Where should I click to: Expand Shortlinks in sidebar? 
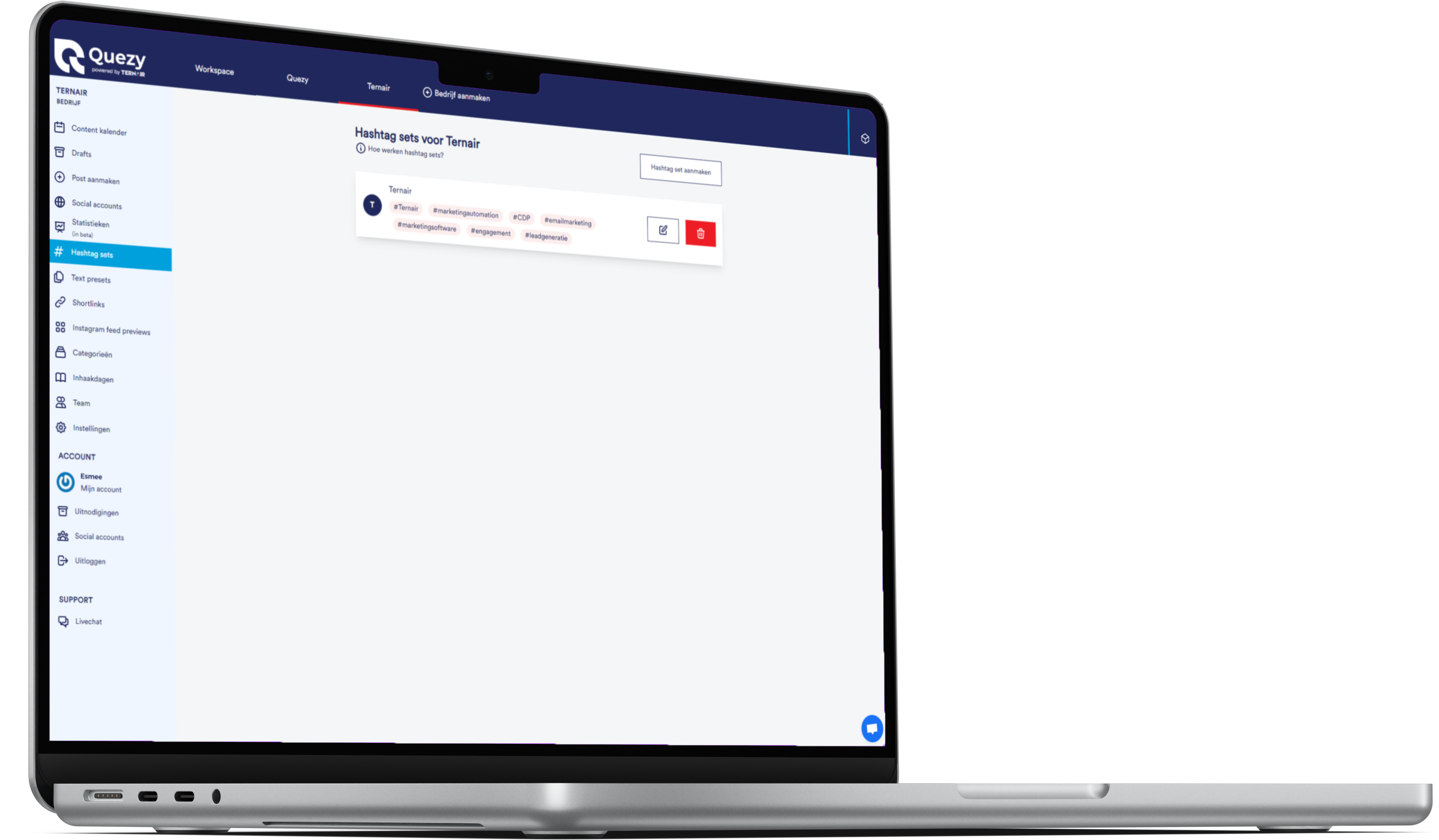coord(89,302)
